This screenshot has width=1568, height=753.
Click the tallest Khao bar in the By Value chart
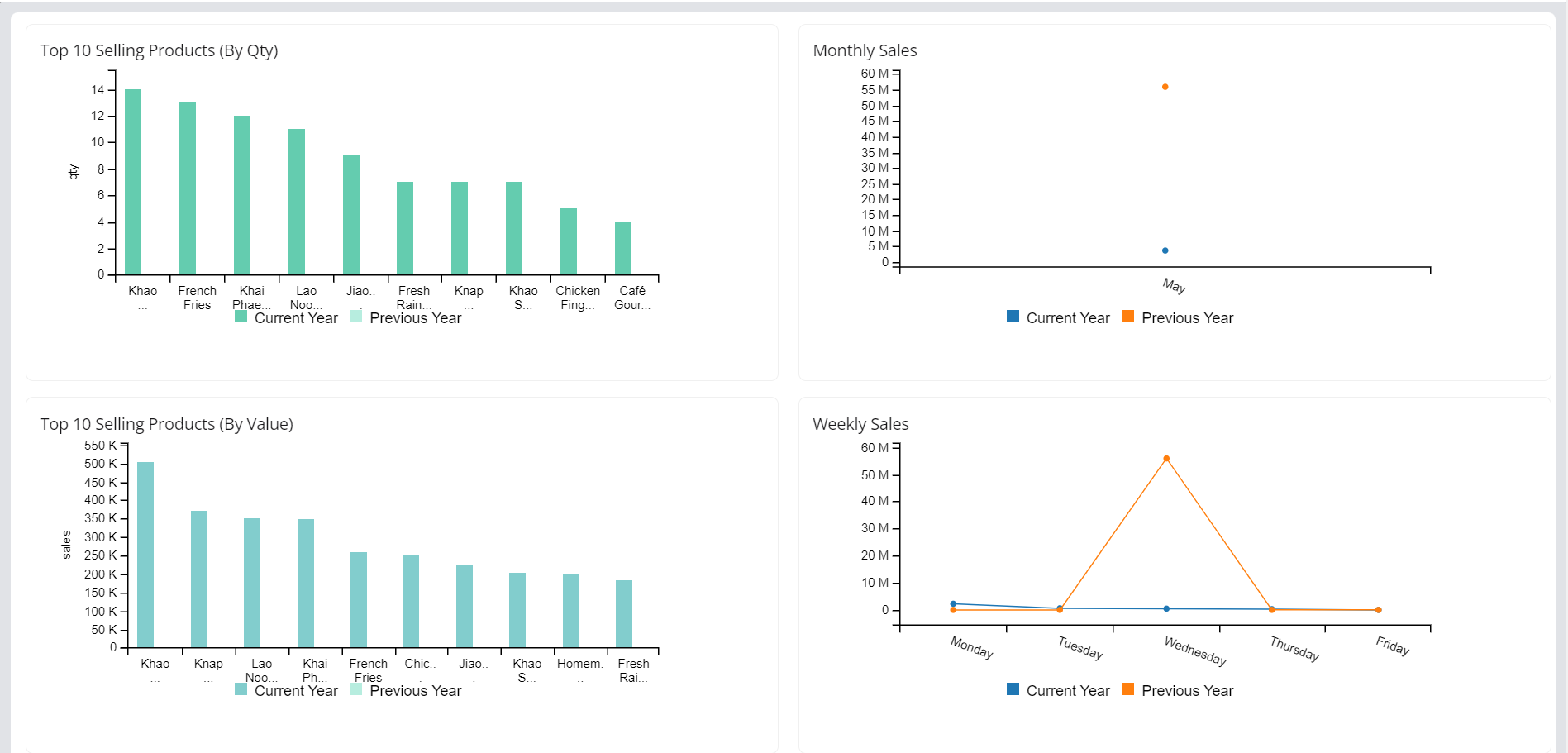click(x=145, y=554)
